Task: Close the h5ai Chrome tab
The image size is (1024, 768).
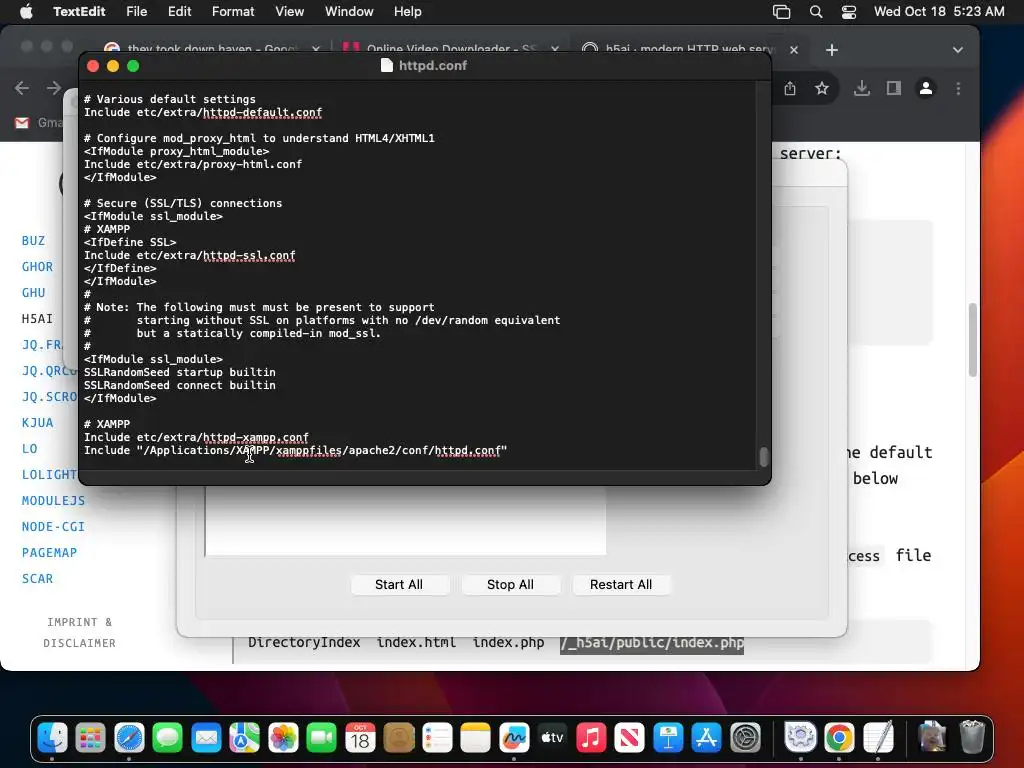Action: [x=793, y=50]
